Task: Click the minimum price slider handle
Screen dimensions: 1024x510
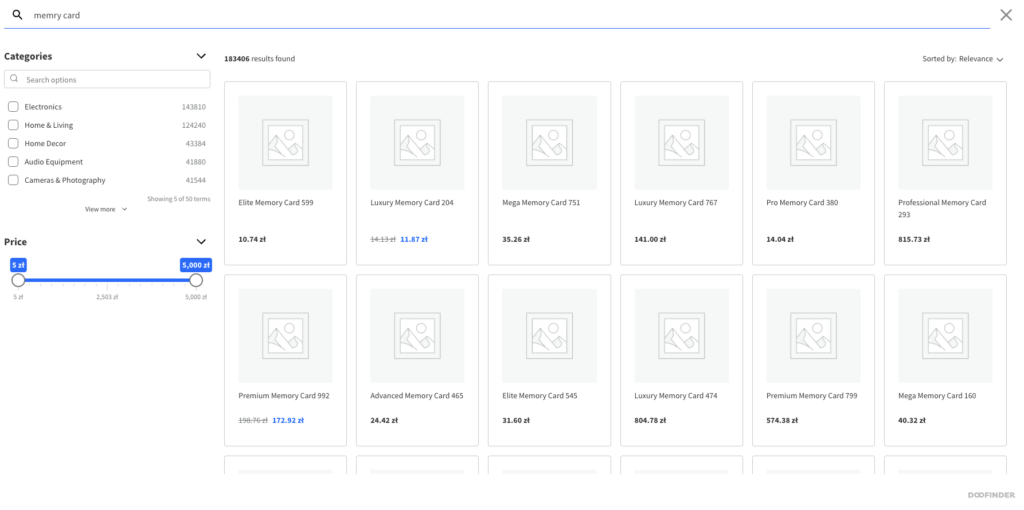Action: [x=18, y=280]
